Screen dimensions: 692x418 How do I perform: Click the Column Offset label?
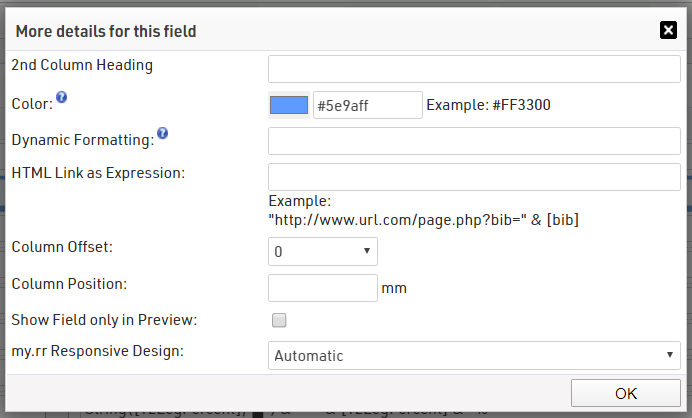coord(61,246)
